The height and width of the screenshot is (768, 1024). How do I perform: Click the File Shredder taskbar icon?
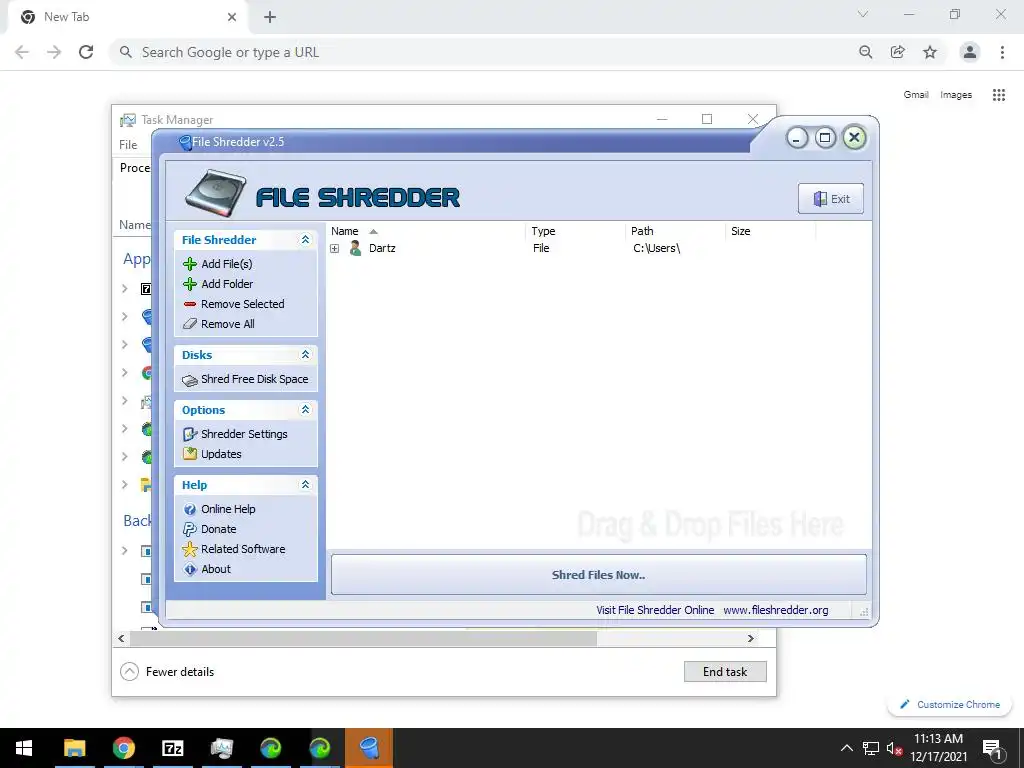tap(369, 748)
